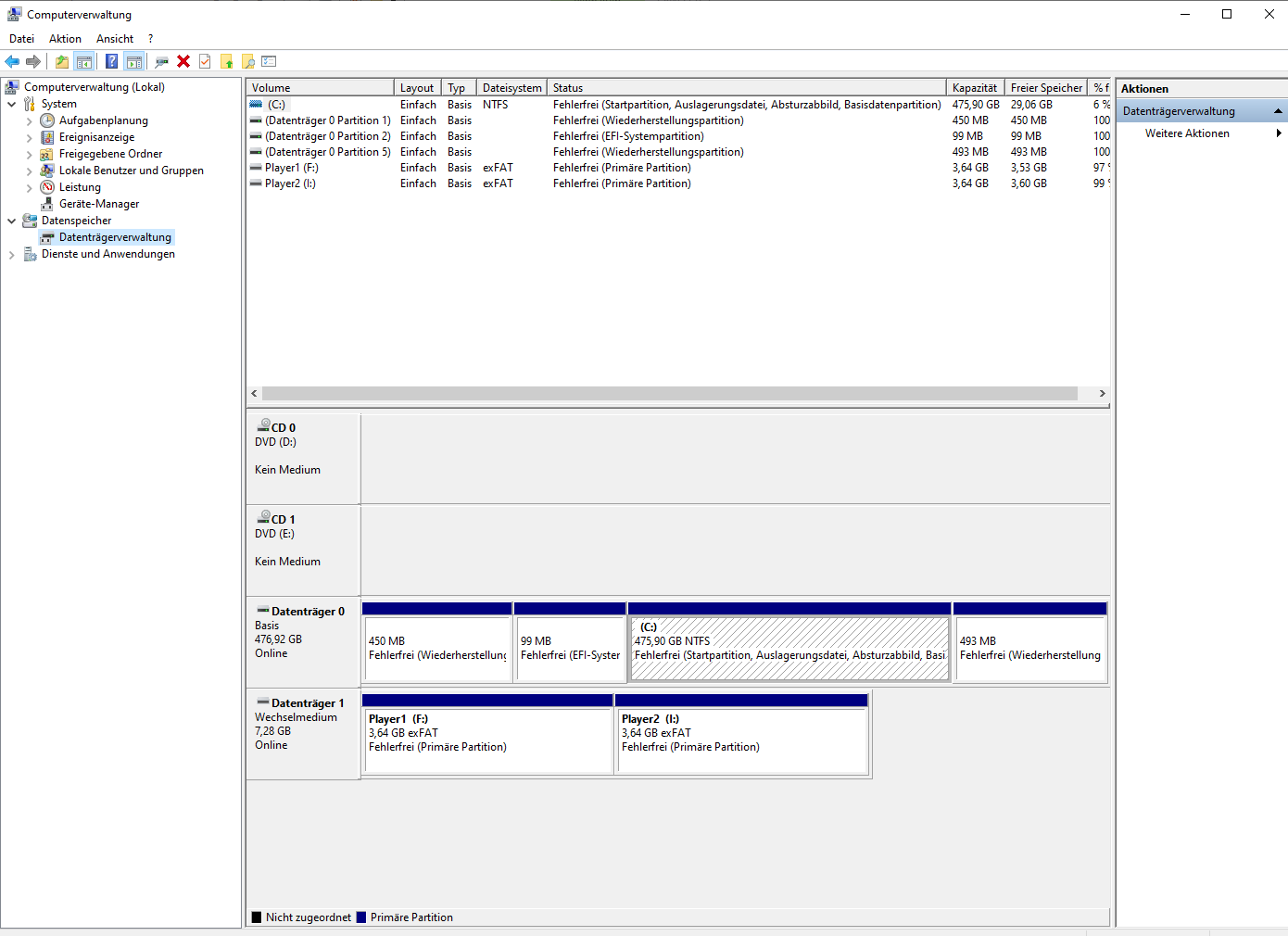1288x936 pixels.
Task: Click the Lokale Benutzer und Gruppen icon
Action: pyautogui.click(x=47, y=171)
